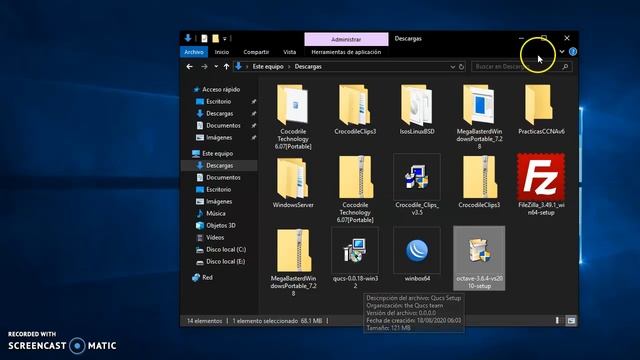Go back with the left arrow

189,67
